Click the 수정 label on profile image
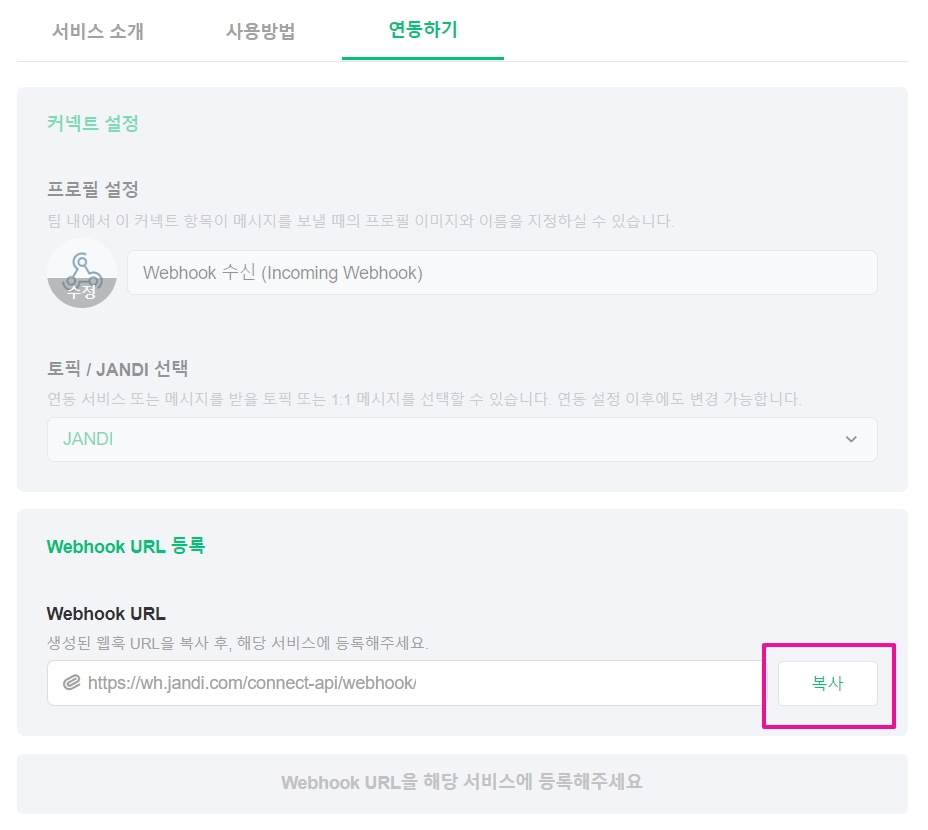 coord(82,292)
